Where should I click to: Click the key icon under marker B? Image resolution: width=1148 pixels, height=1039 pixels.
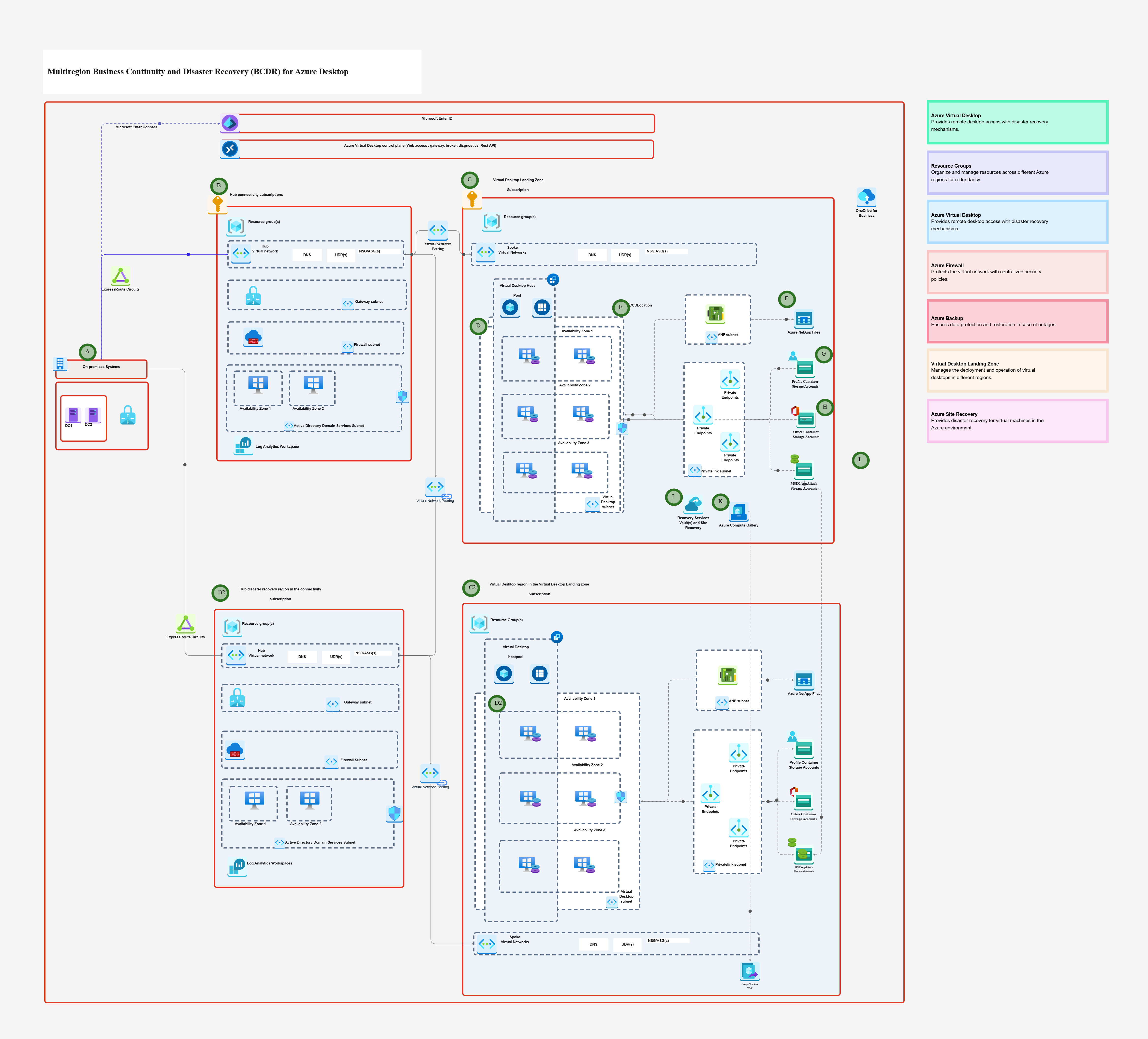217,205
